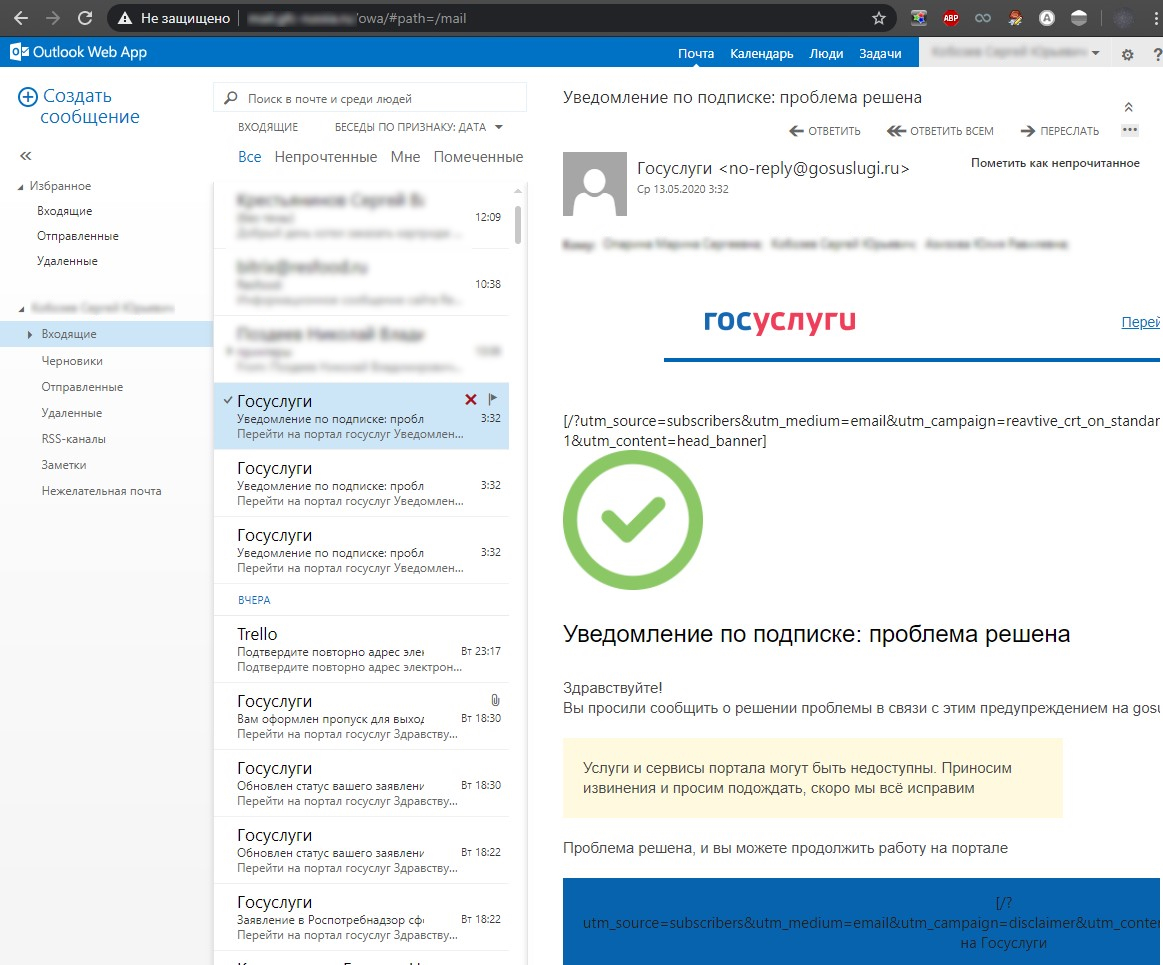Viewport: 1163px width, 965px height.
Task: Open Почта tab
Action: (x=696, y=53)
